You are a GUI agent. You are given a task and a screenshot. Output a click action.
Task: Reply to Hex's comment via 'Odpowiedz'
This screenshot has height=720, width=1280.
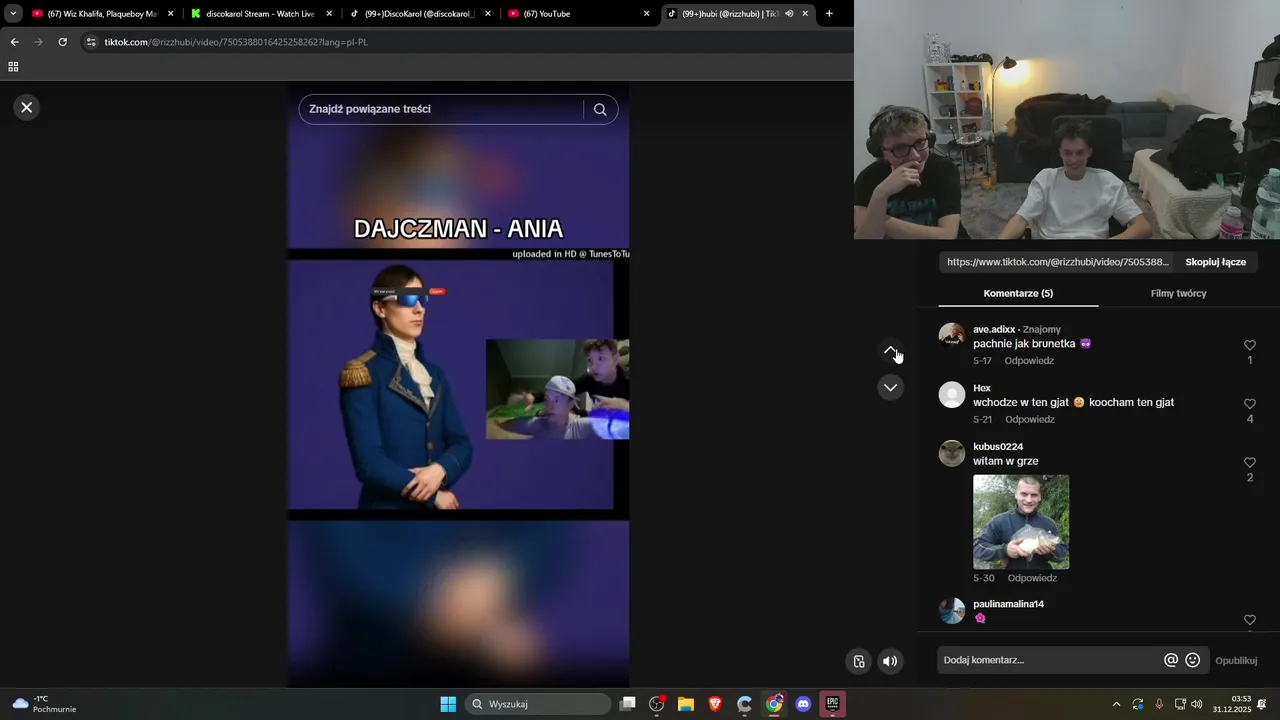1029,420
